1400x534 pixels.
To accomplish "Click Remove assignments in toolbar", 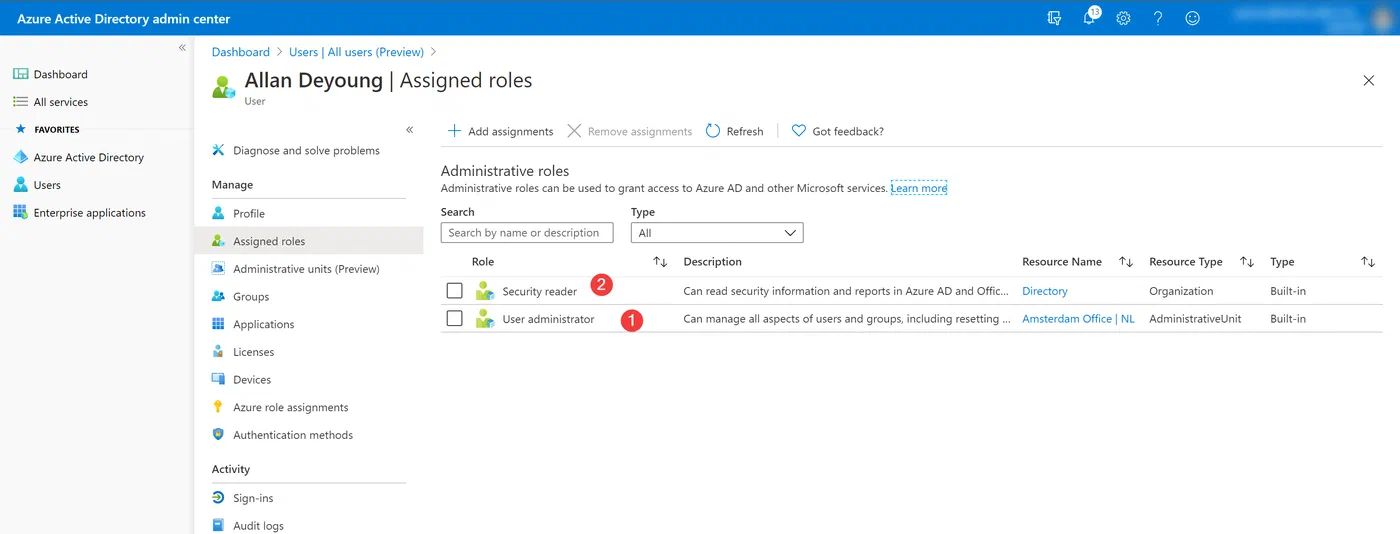I will tap(630, 131).
